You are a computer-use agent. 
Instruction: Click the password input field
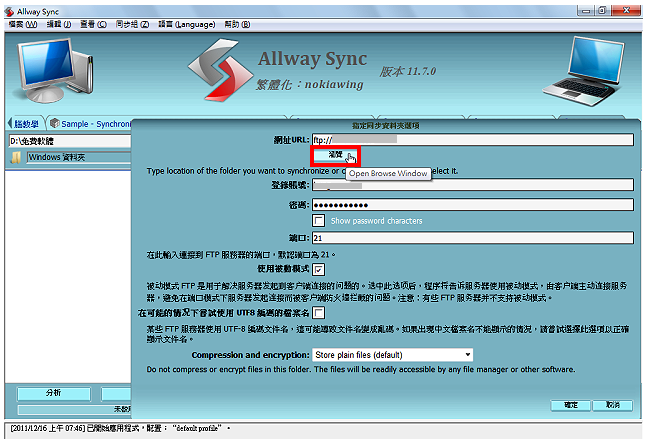click(x=473, y=205)
